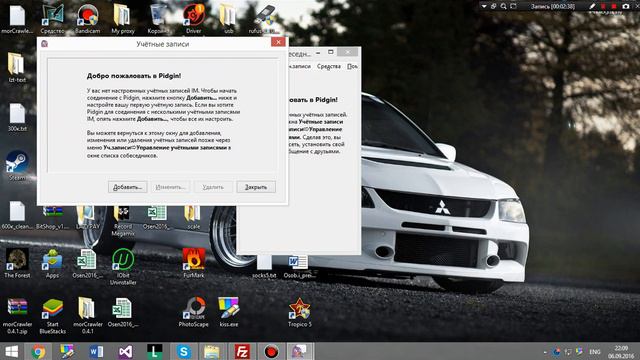
Task: Open the usb folder on desktop
Action: pos(228,19)
